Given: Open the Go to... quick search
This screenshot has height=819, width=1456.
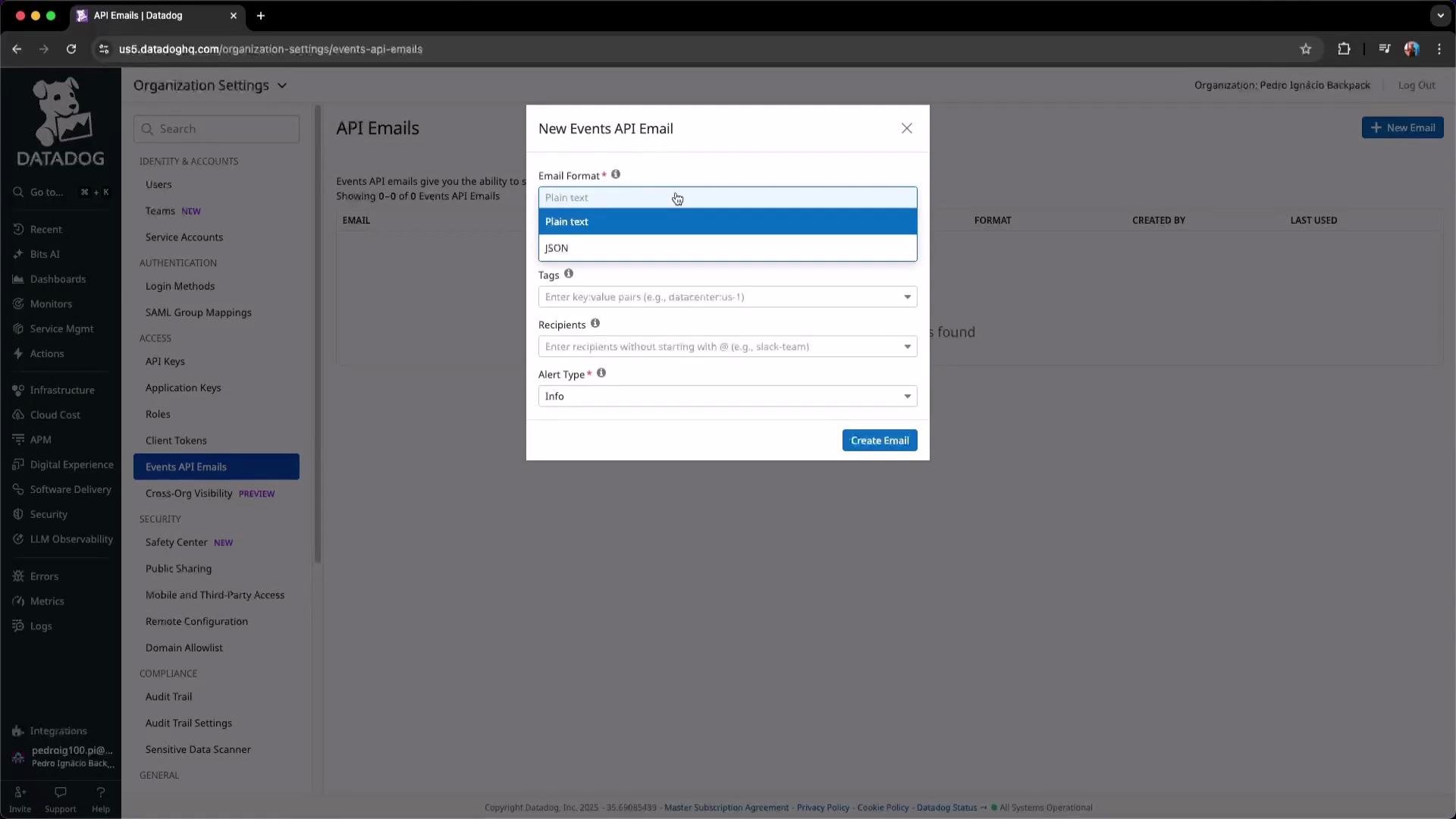Looking at the screenshot, I should (x=61, y=193).
